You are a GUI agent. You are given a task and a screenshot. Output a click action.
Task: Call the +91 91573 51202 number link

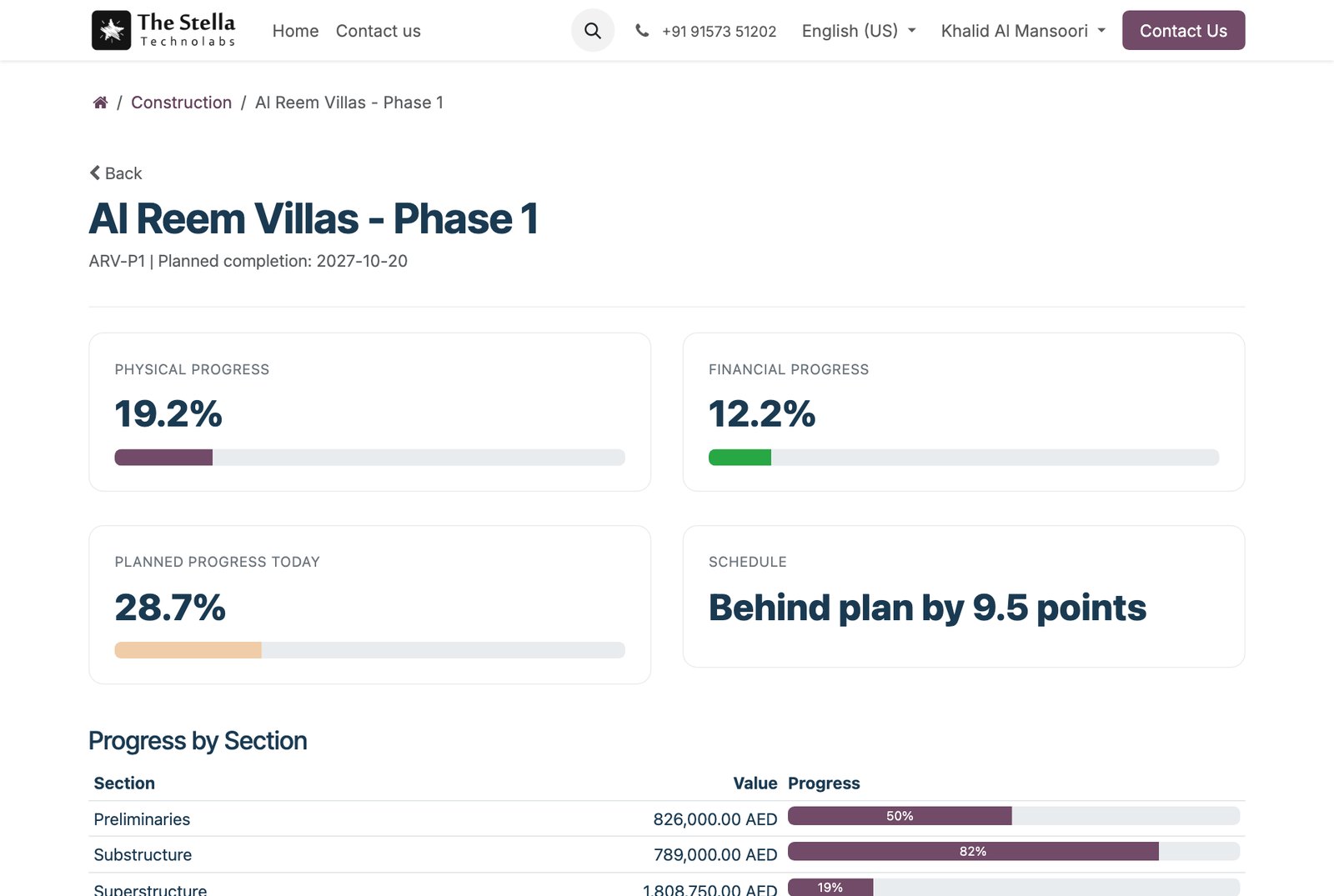719,32
